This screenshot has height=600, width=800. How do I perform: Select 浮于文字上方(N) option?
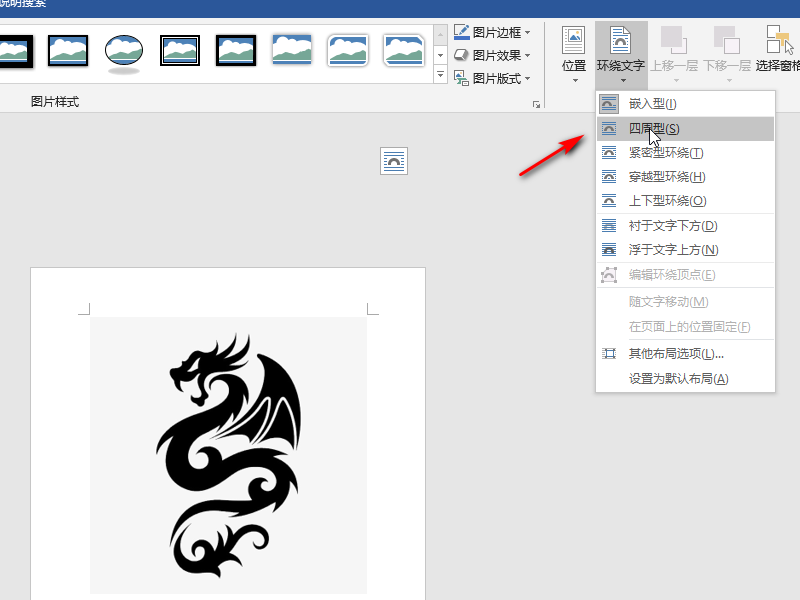click(686, 249)
